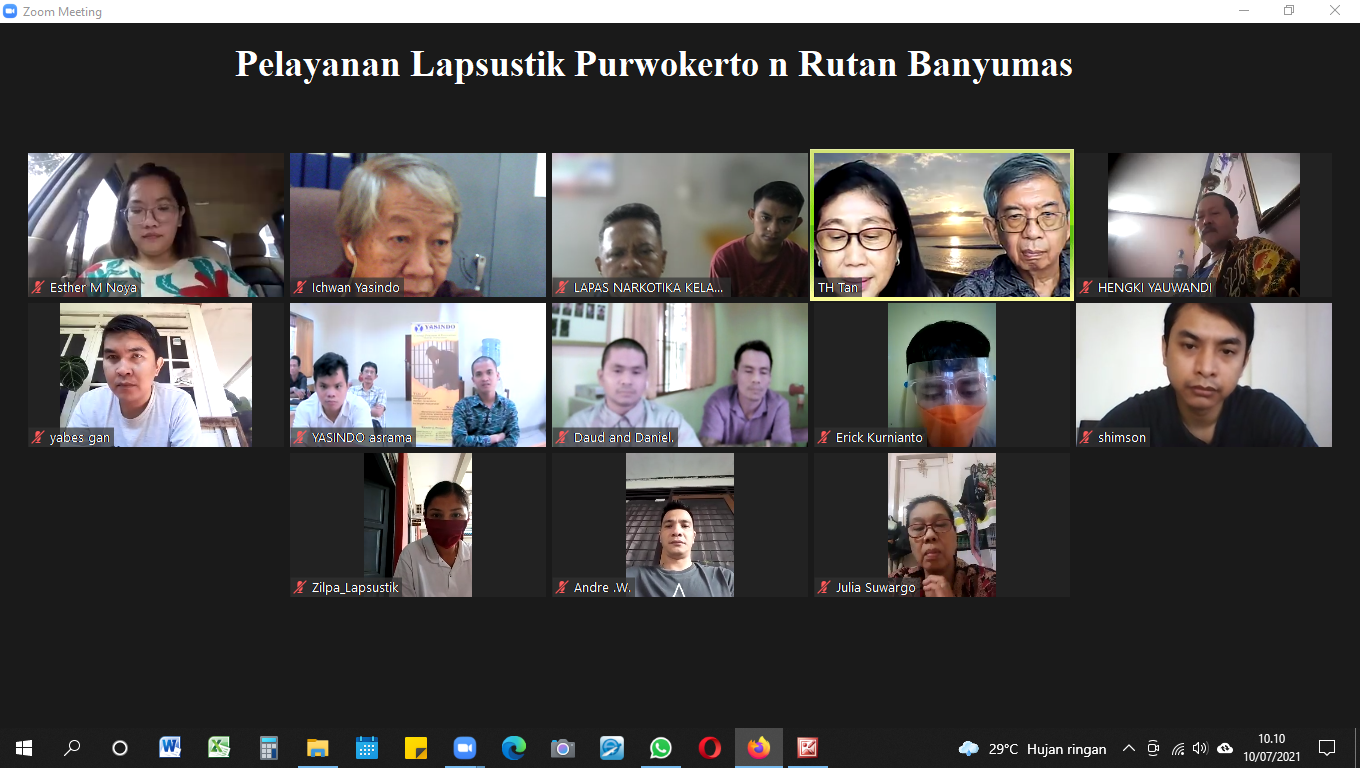Open the clock showing 10.10 10/07/2021
Image resolution: width=1360 pixels, height=768 pixels.
point(1272,748)
